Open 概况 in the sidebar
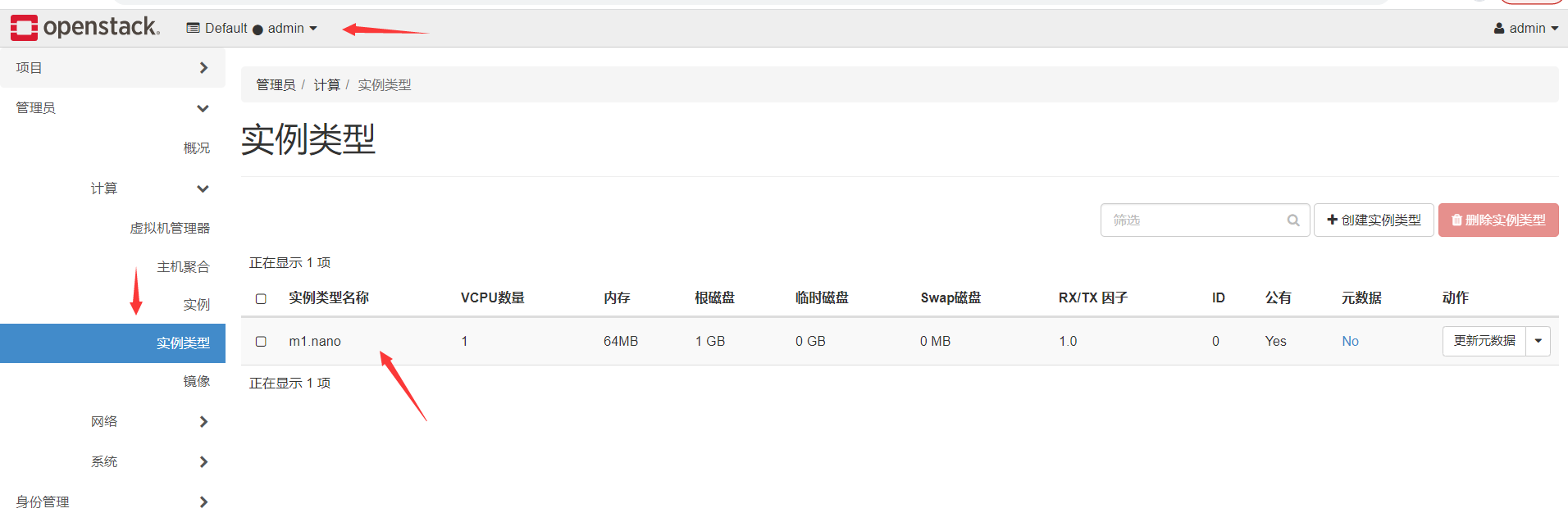 (x=196, y=148)
